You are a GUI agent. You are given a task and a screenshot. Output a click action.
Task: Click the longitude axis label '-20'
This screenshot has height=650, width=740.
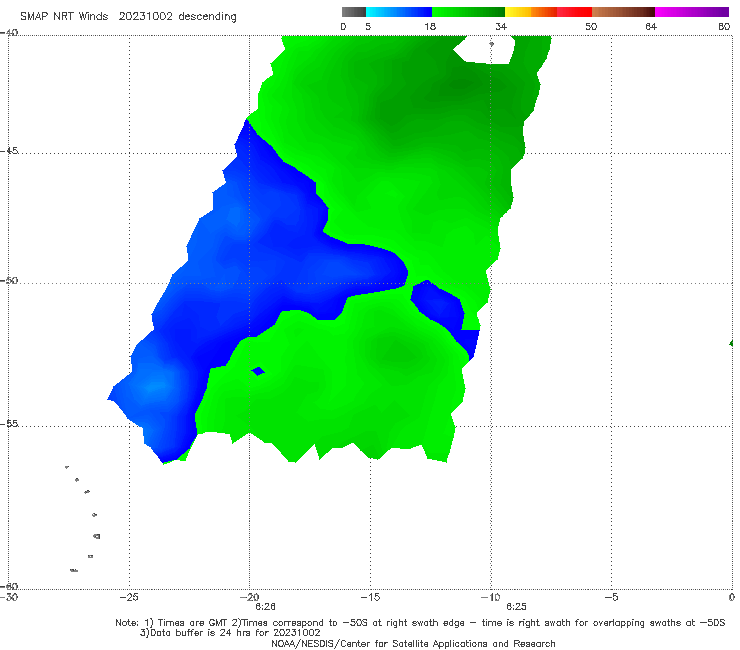coord(249,597)
